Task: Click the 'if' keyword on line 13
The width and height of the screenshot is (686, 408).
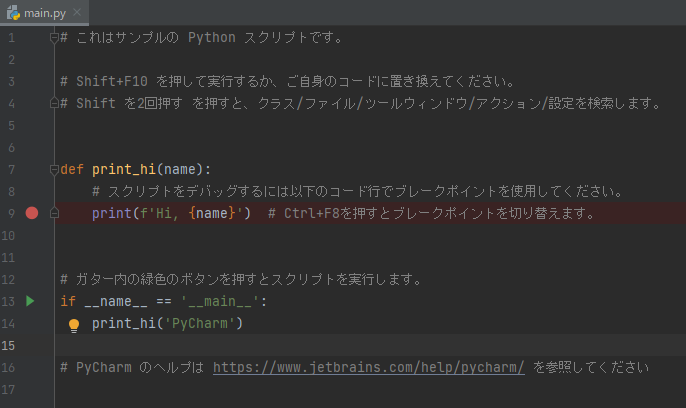Action: pyautogui.click(x=68, y=301)
